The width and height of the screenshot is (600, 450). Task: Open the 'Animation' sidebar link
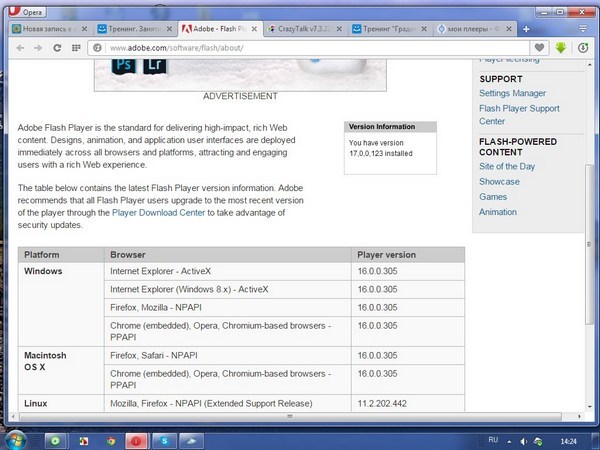pos(498,212)
